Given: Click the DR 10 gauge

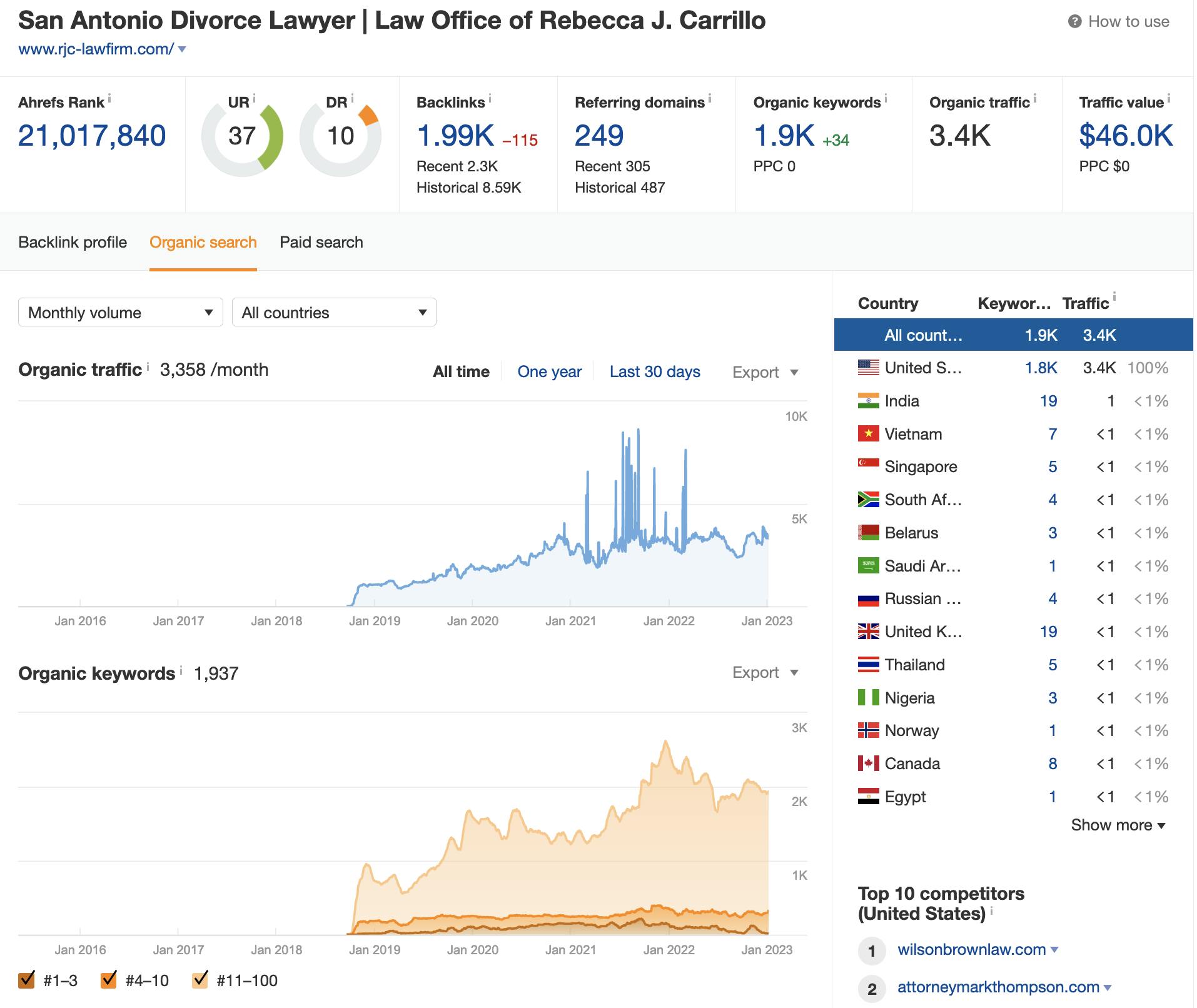Looking at the screenshot, I should (341, 136).
